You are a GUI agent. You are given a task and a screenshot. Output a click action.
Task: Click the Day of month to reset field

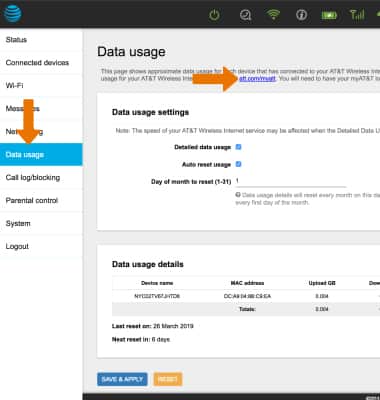click(291, 181)
